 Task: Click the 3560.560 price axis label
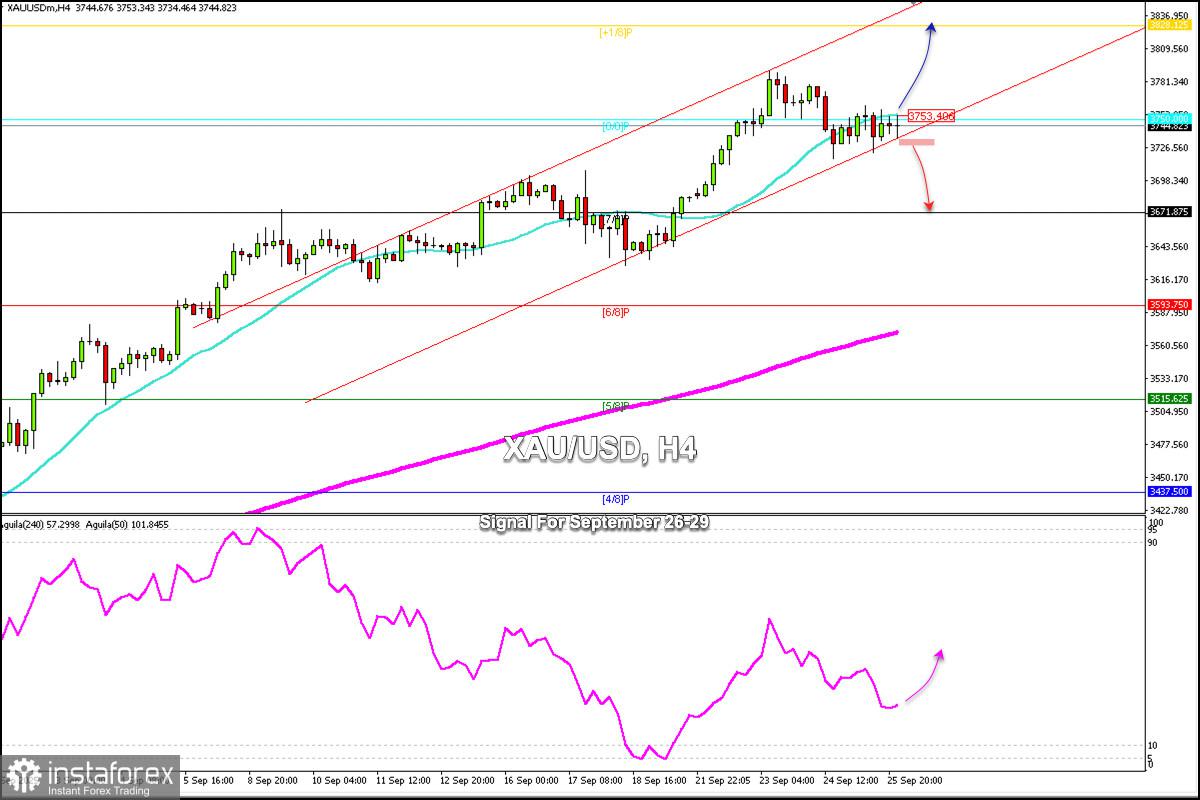[x=1170, y=345]
